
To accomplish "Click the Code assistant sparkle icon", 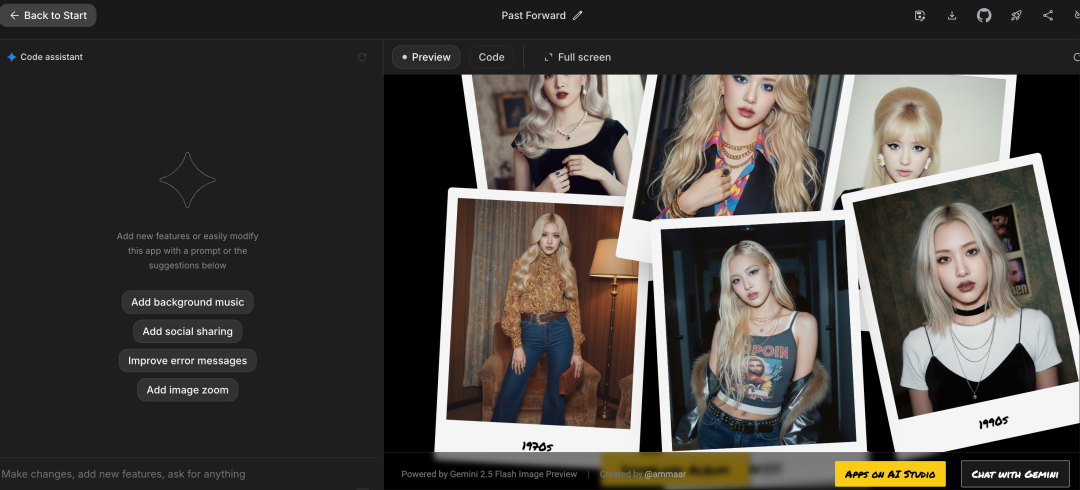I will point(12,57).
